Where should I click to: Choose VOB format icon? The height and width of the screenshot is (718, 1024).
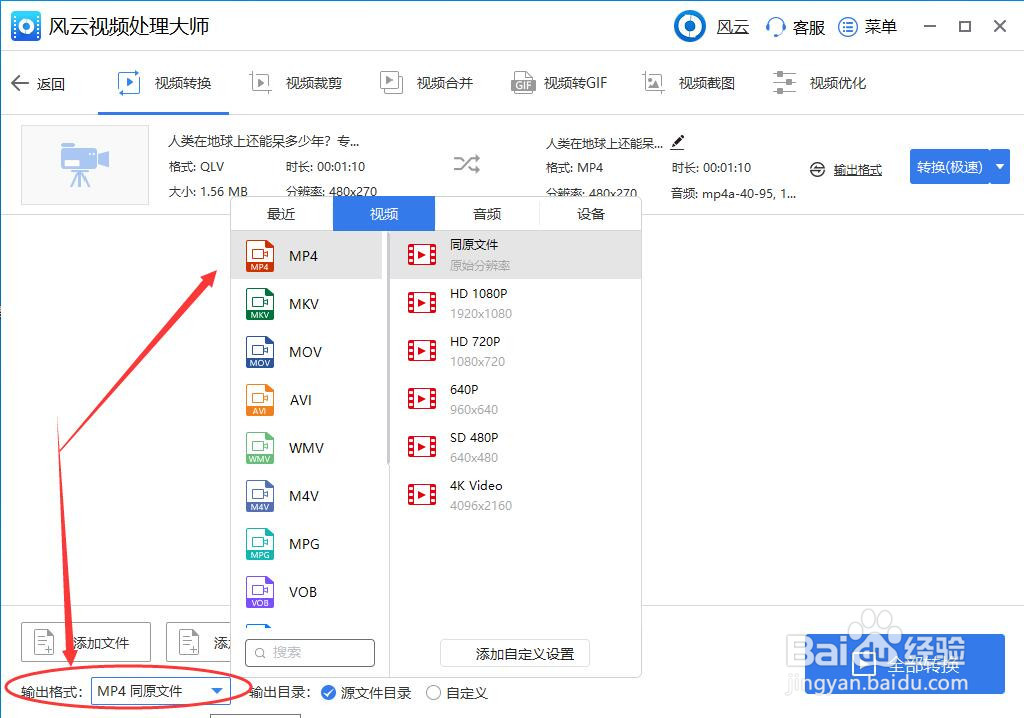tap(259, 592)
